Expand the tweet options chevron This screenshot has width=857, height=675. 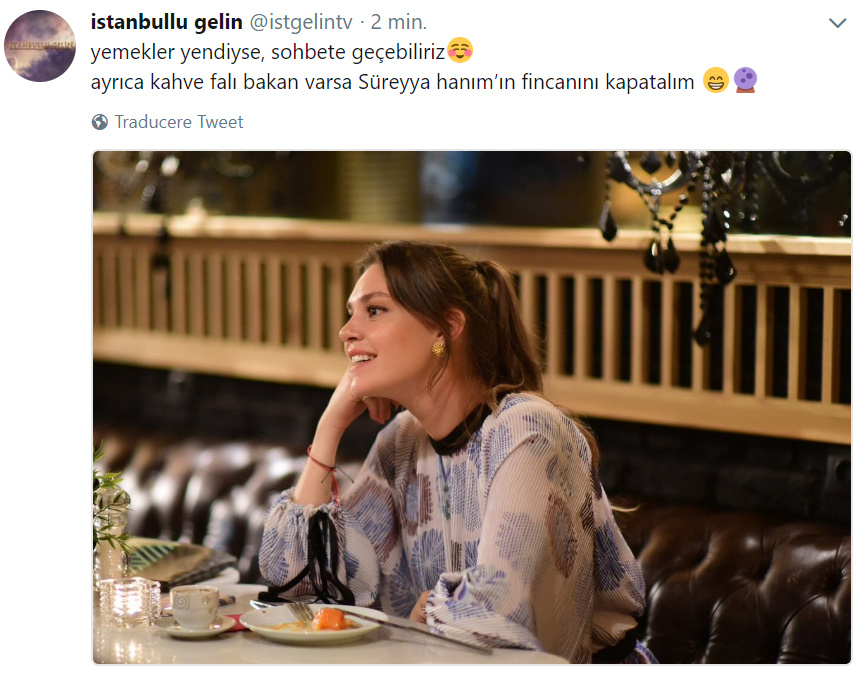(837, 22)
